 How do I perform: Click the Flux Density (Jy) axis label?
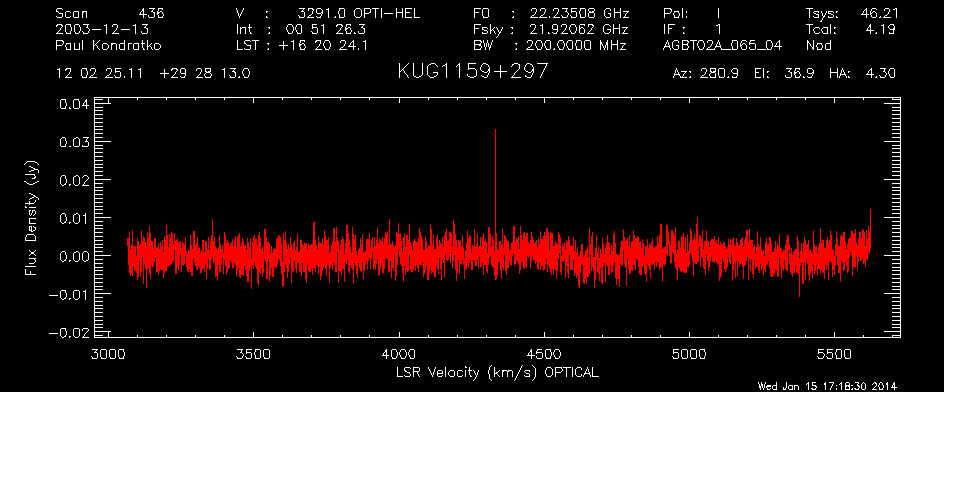[x=31, y=218]
